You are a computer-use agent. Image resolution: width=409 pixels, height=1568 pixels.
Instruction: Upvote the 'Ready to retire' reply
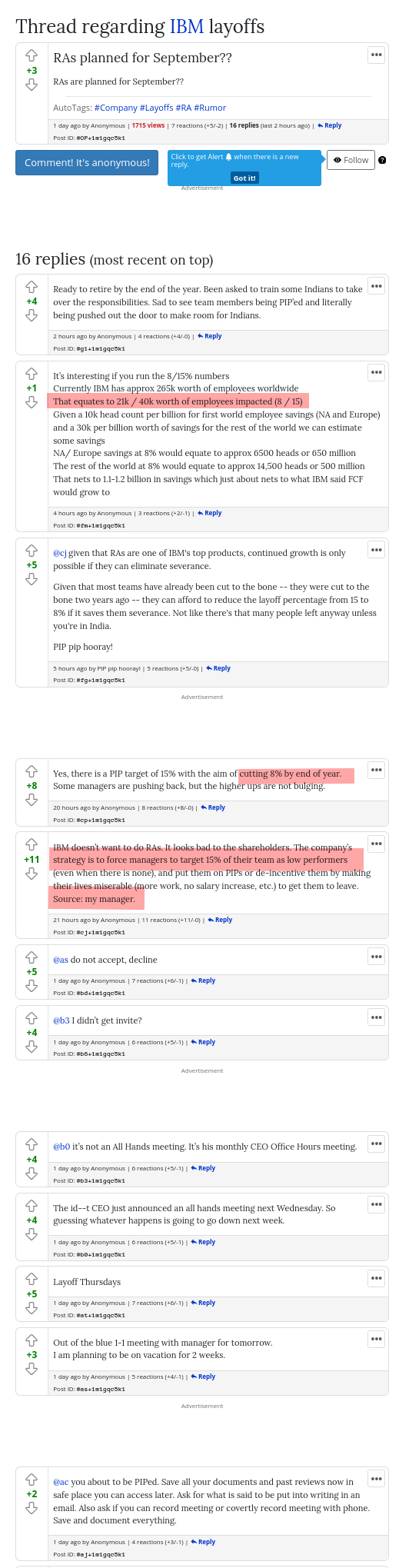pos(32,287)
